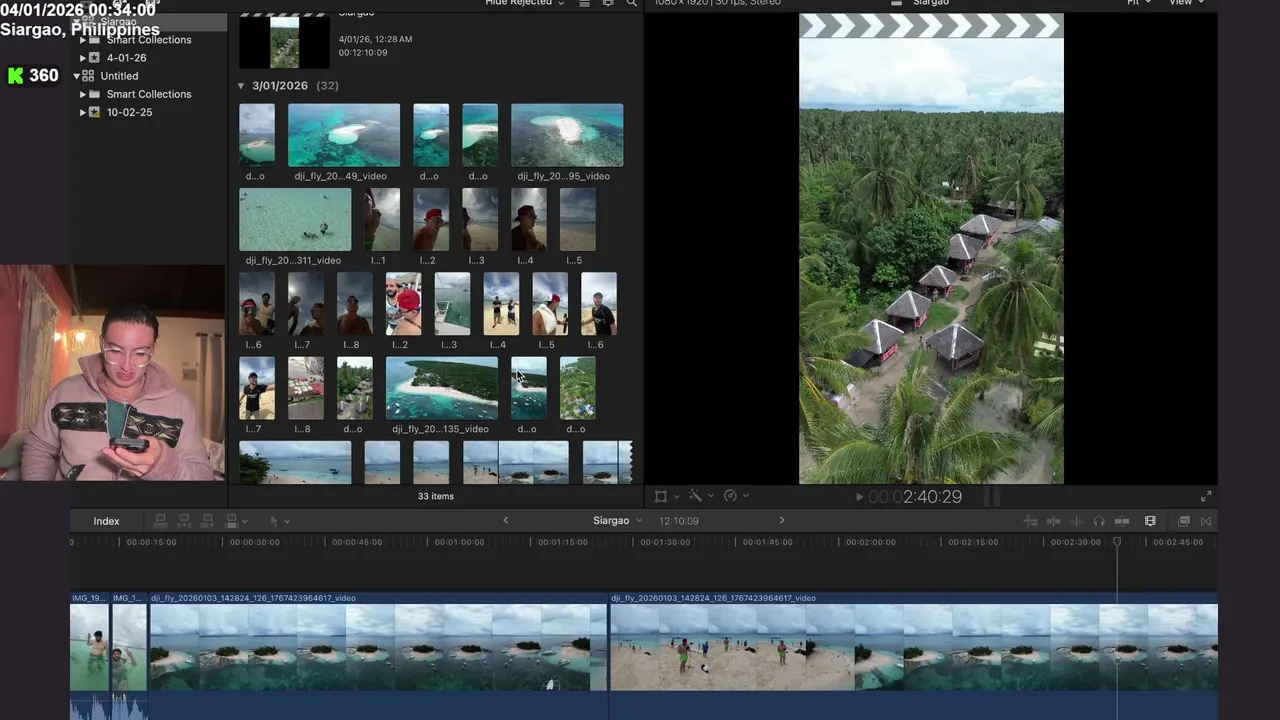Click the '33 items' count label
Image resolution: width=1280 pixels, height=720 pixels.
[x=435, y=496]
